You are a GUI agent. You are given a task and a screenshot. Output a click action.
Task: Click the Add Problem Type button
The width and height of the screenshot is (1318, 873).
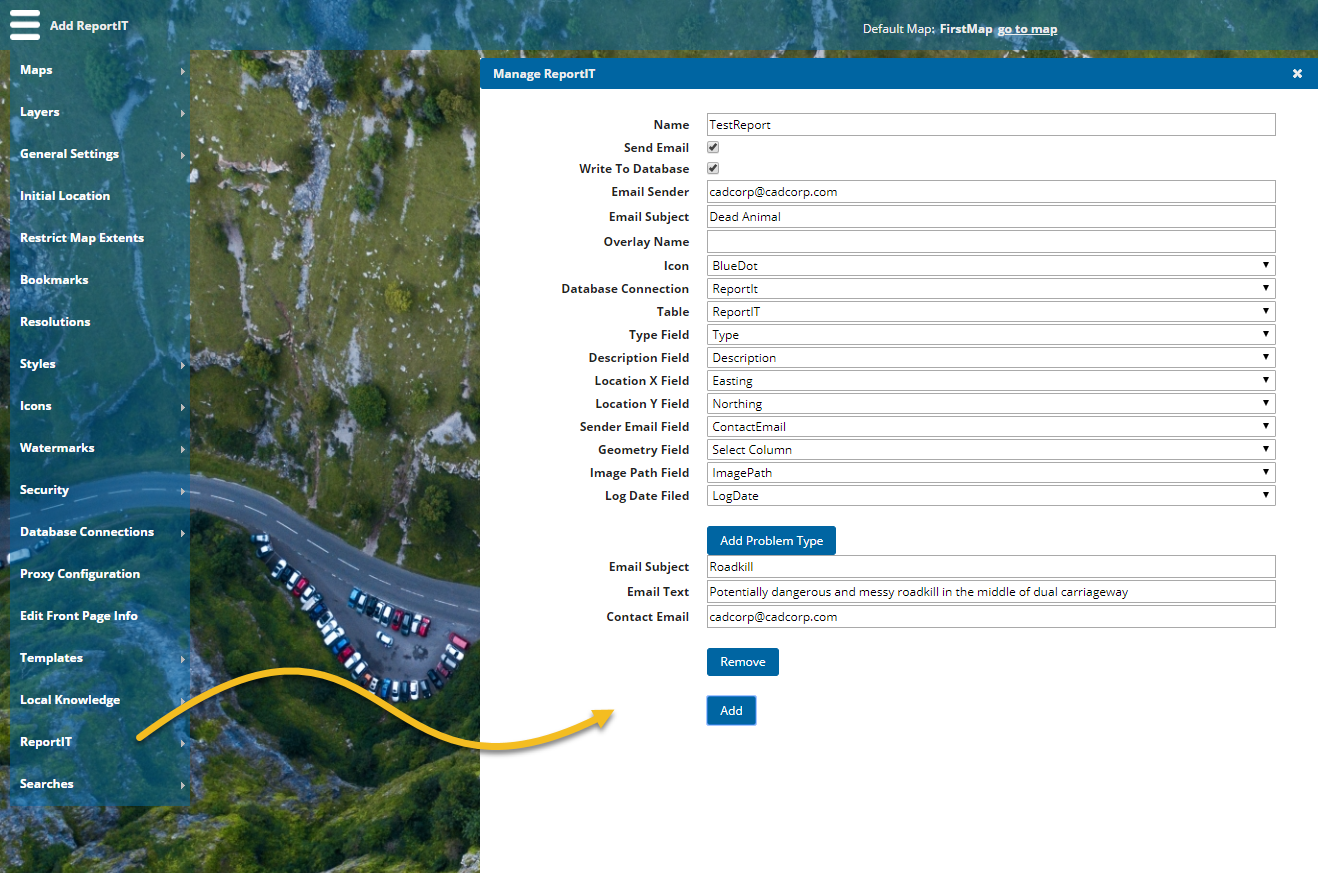coord(771,541)
